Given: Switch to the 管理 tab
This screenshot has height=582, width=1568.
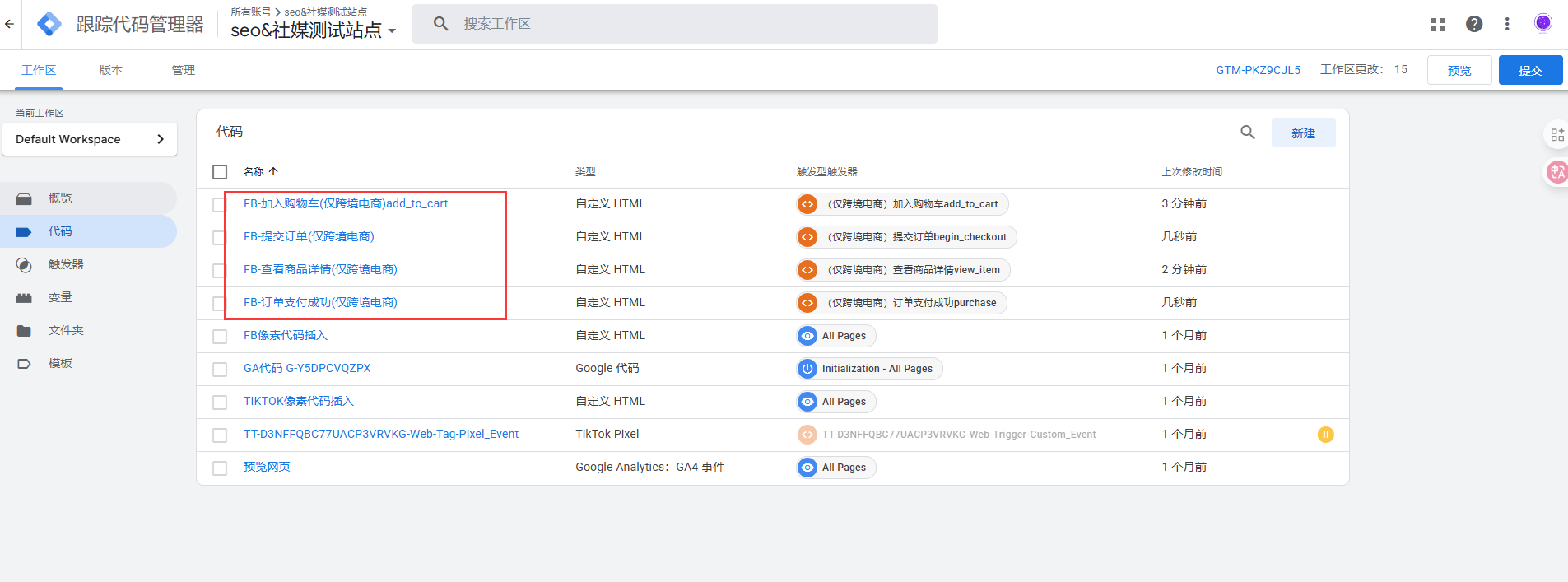Looking at the screenshot, I should 184,70.
